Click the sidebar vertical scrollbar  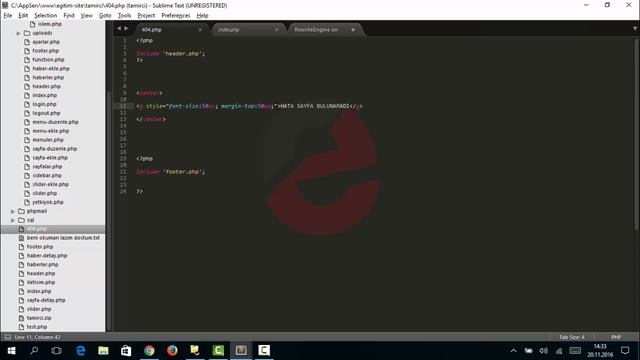[x=108, y=212]
